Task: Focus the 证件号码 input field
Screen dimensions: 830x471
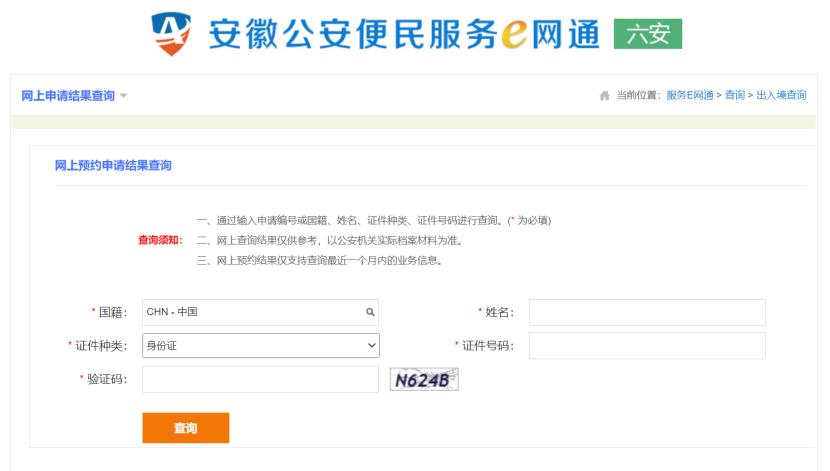Action: (x=646, y=346)
